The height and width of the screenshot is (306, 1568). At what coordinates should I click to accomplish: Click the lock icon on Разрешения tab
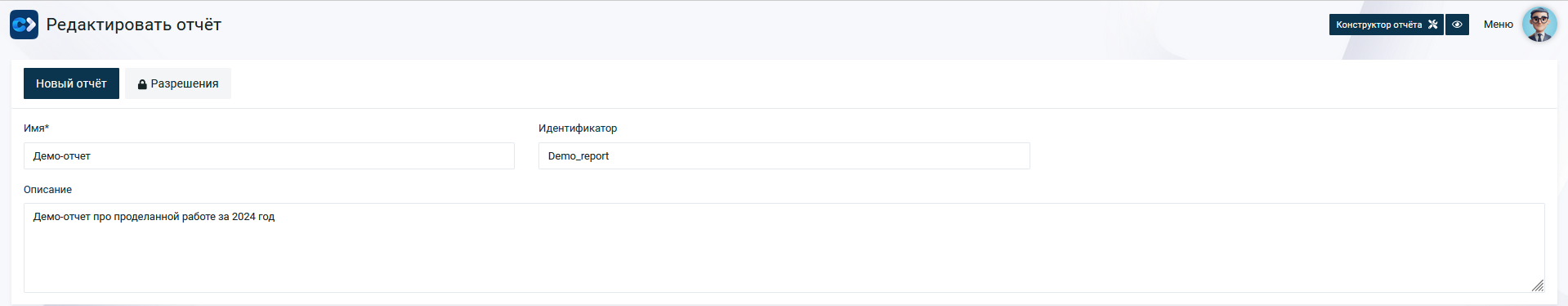click(142, 84)
